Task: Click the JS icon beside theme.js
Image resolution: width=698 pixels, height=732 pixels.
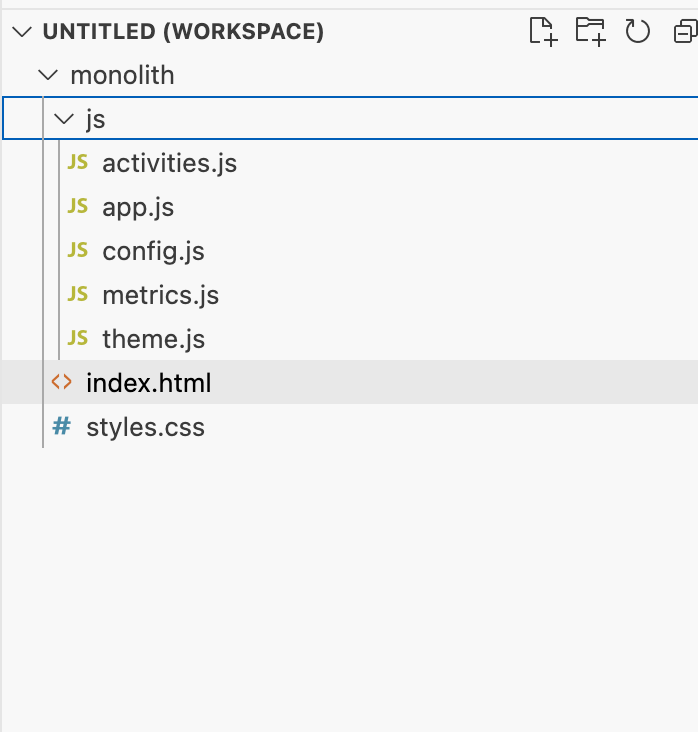Action: [x=78, y=338]
